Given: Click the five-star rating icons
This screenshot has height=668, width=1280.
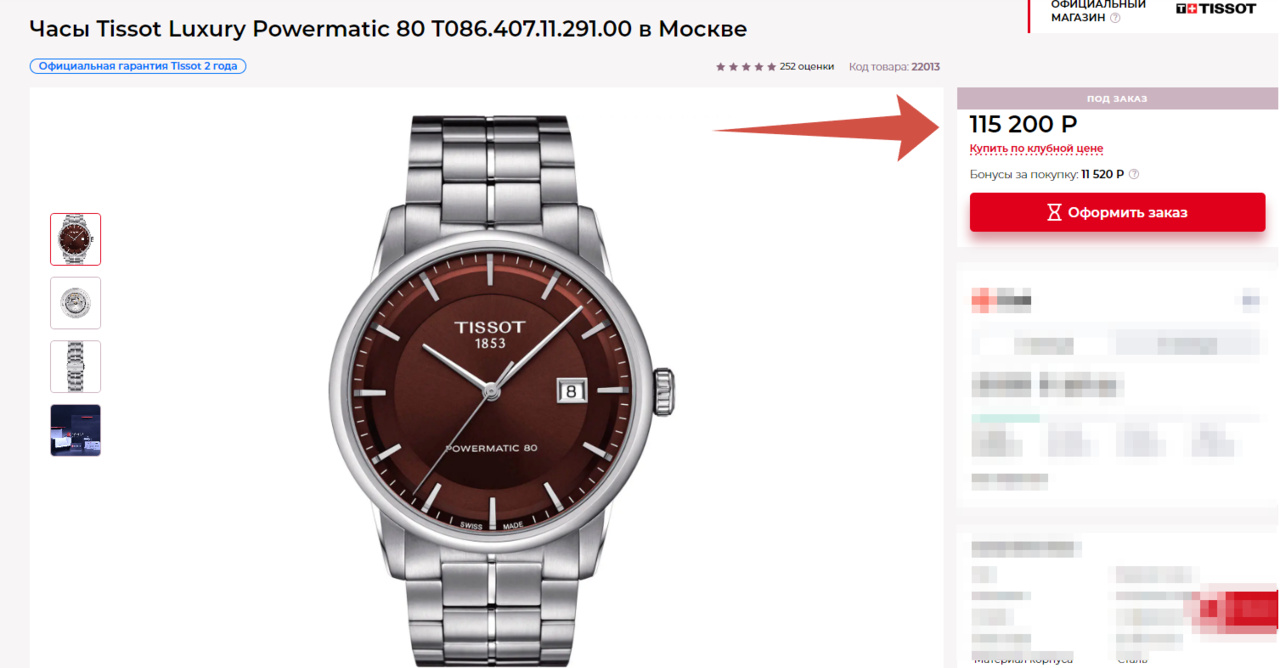Looking at the screenshot, I should point(746,67).
